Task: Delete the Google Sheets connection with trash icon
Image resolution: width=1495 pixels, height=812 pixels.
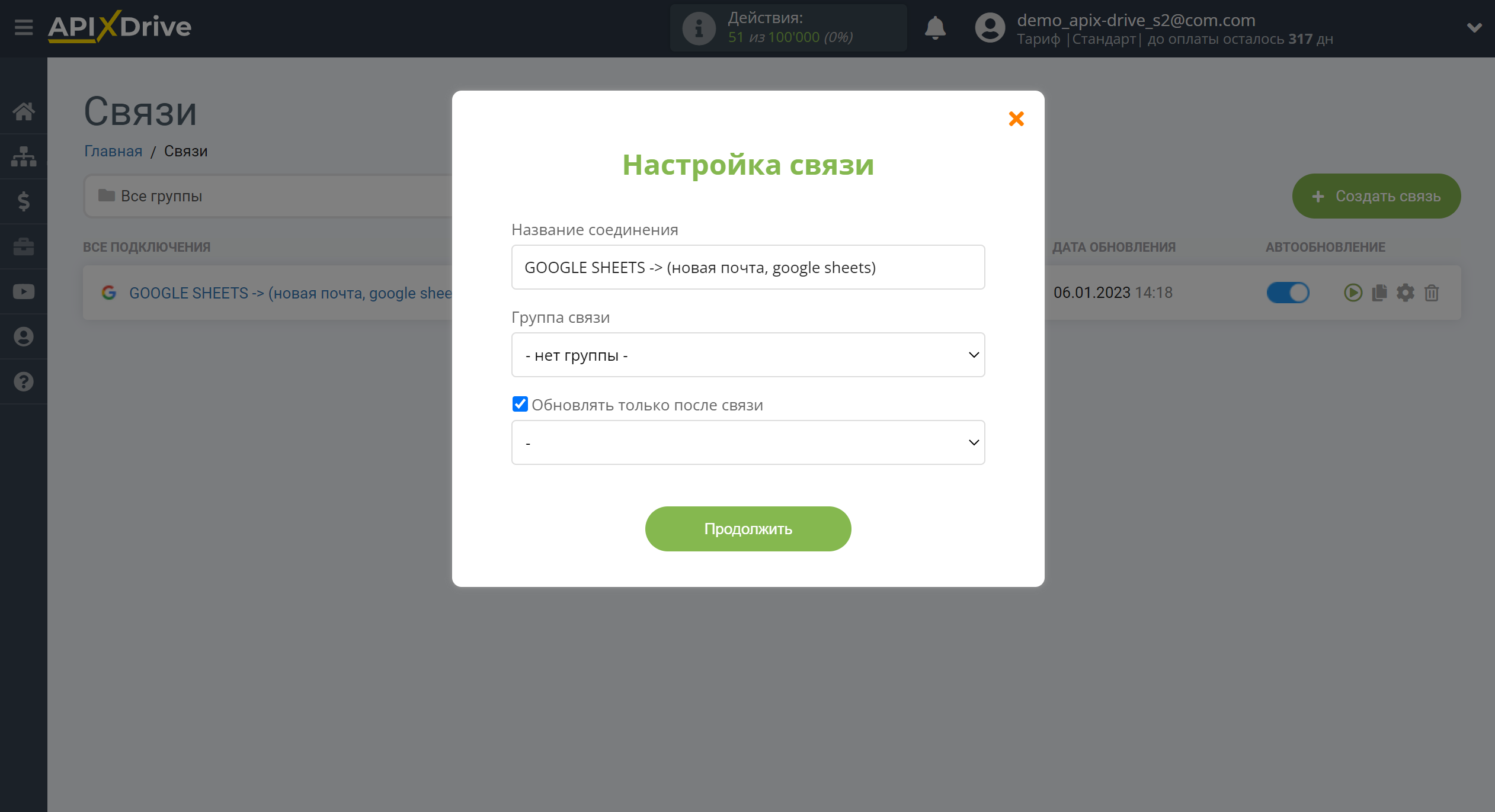Action: coord(1432,293)
